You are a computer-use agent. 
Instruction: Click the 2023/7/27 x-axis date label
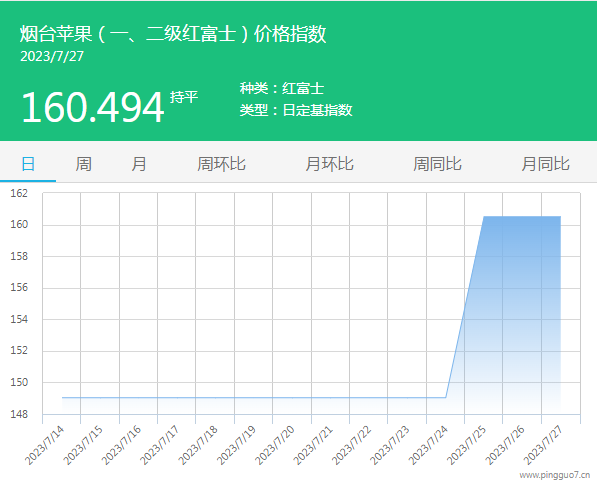point(543,445)
